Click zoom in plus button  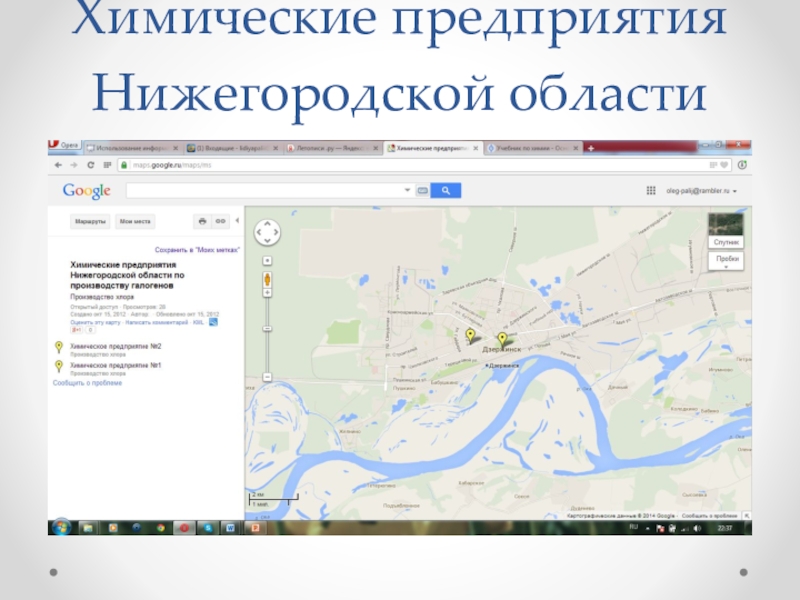(x=267, y=294)
